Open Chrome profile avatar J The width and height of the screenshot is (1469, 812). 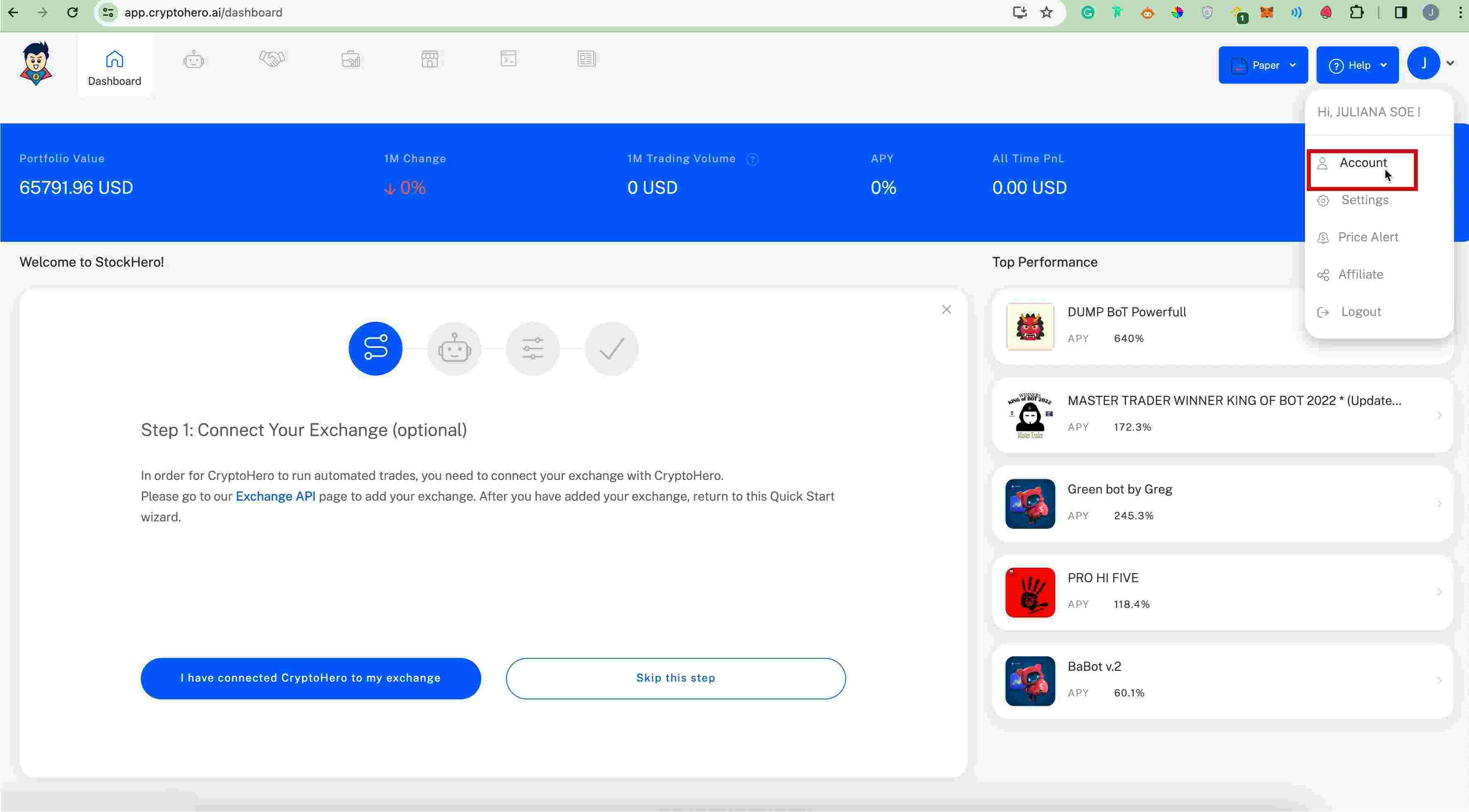point(1430,12)
